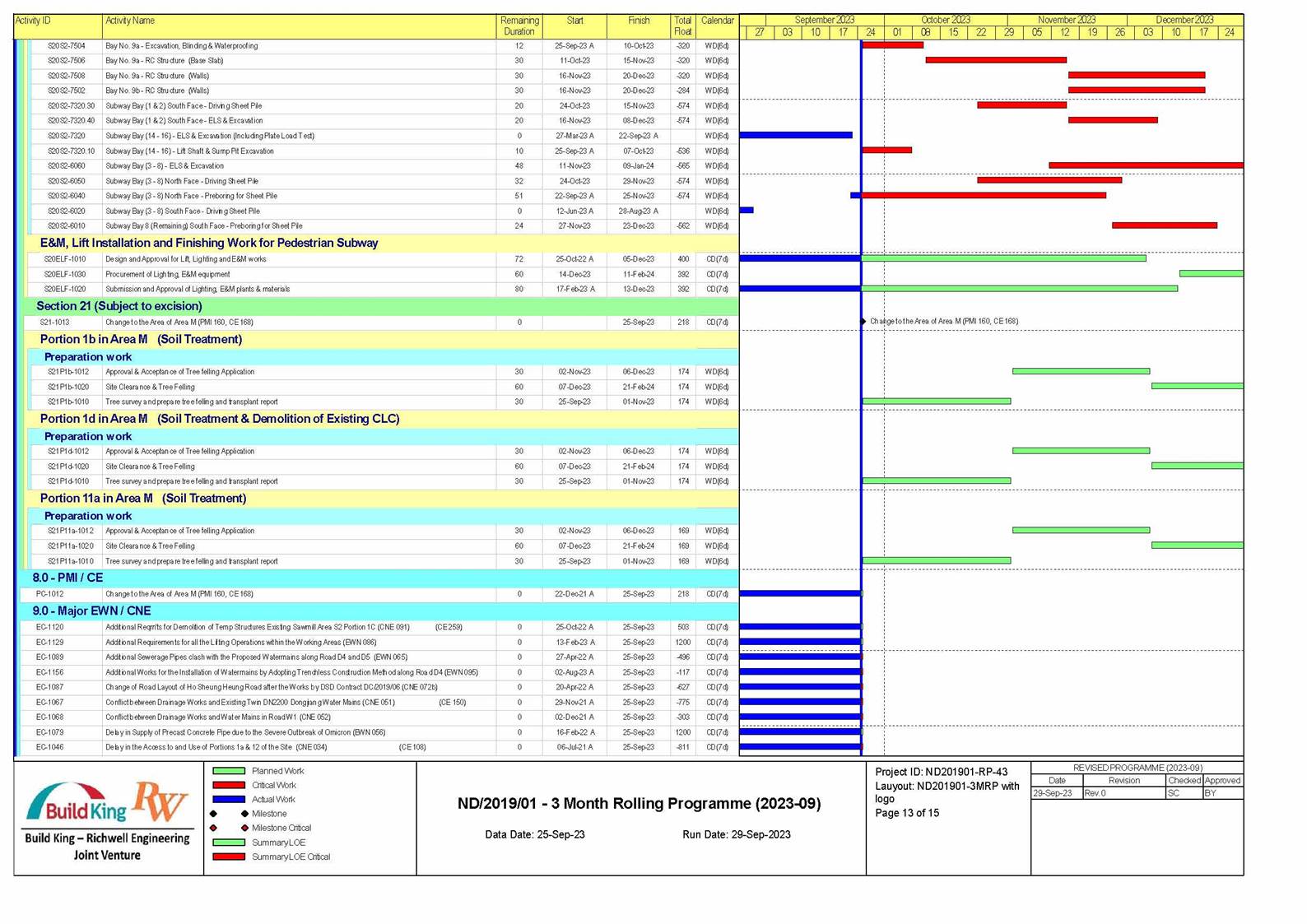The height and width of the screenshot is (924, 1307).
Task: Click the Rev.0 revision cell
Action: click(x=1123, y=793)
